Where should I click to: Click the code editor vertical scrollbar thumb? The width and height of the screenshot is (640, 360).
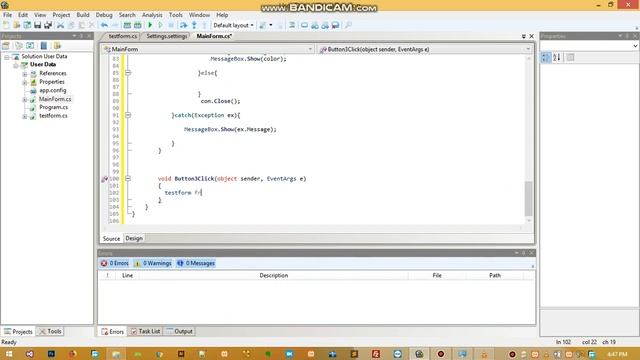529,198
